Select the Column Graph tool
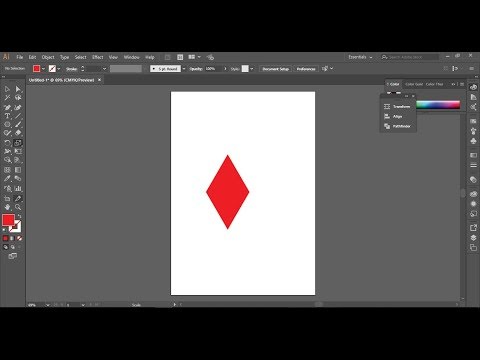 18,189
